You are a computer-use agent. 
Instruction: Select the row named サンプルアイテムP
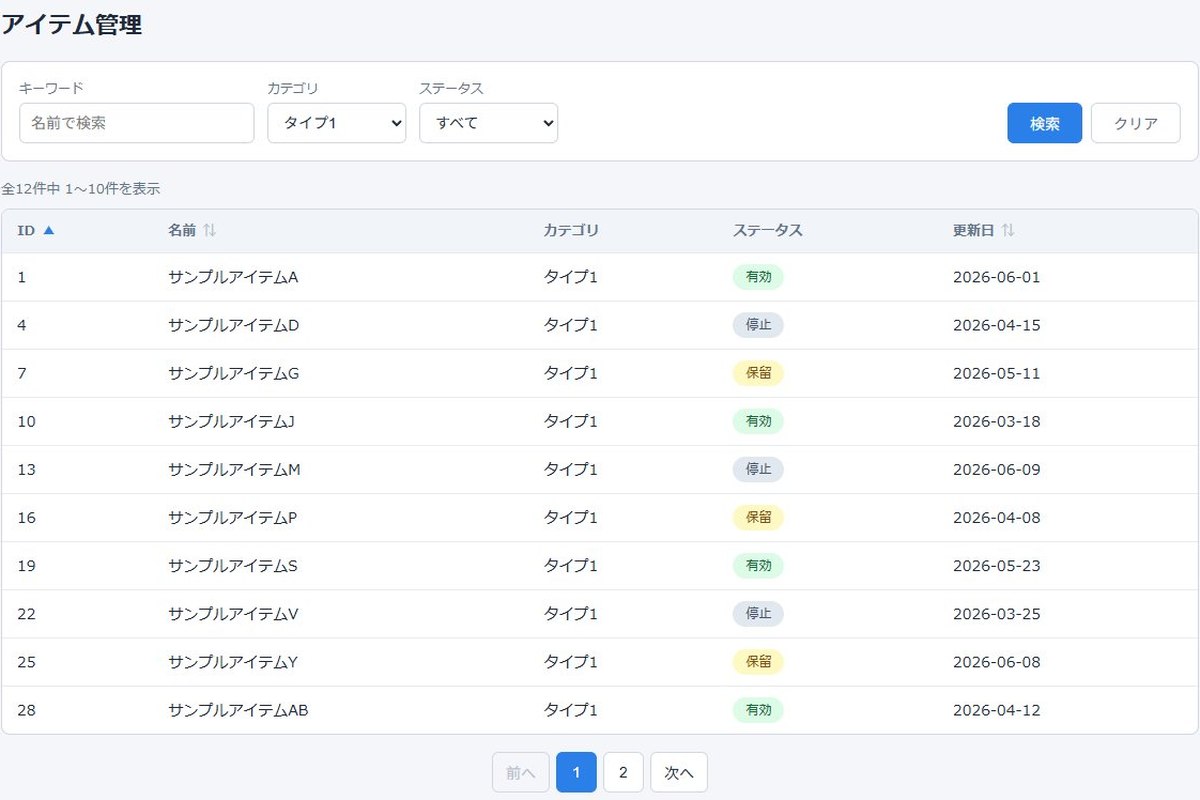(600, 517)
